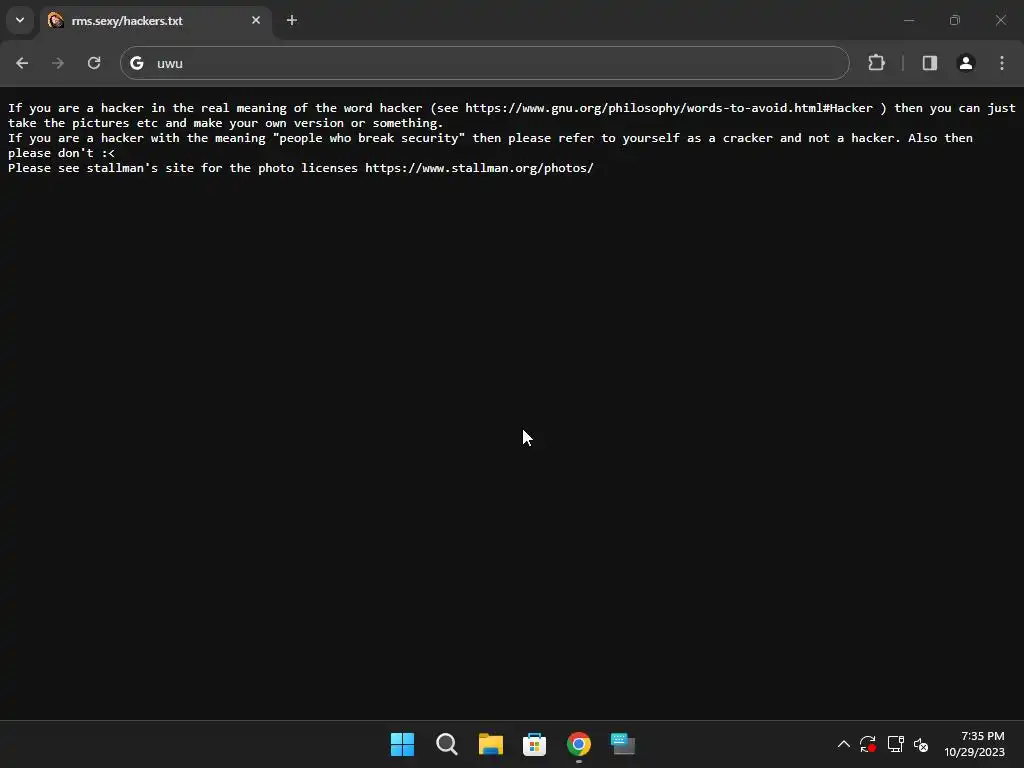The image size is (1024, 768).
Task: Minimize the Chrome window
Action: (x=908, y=20)
